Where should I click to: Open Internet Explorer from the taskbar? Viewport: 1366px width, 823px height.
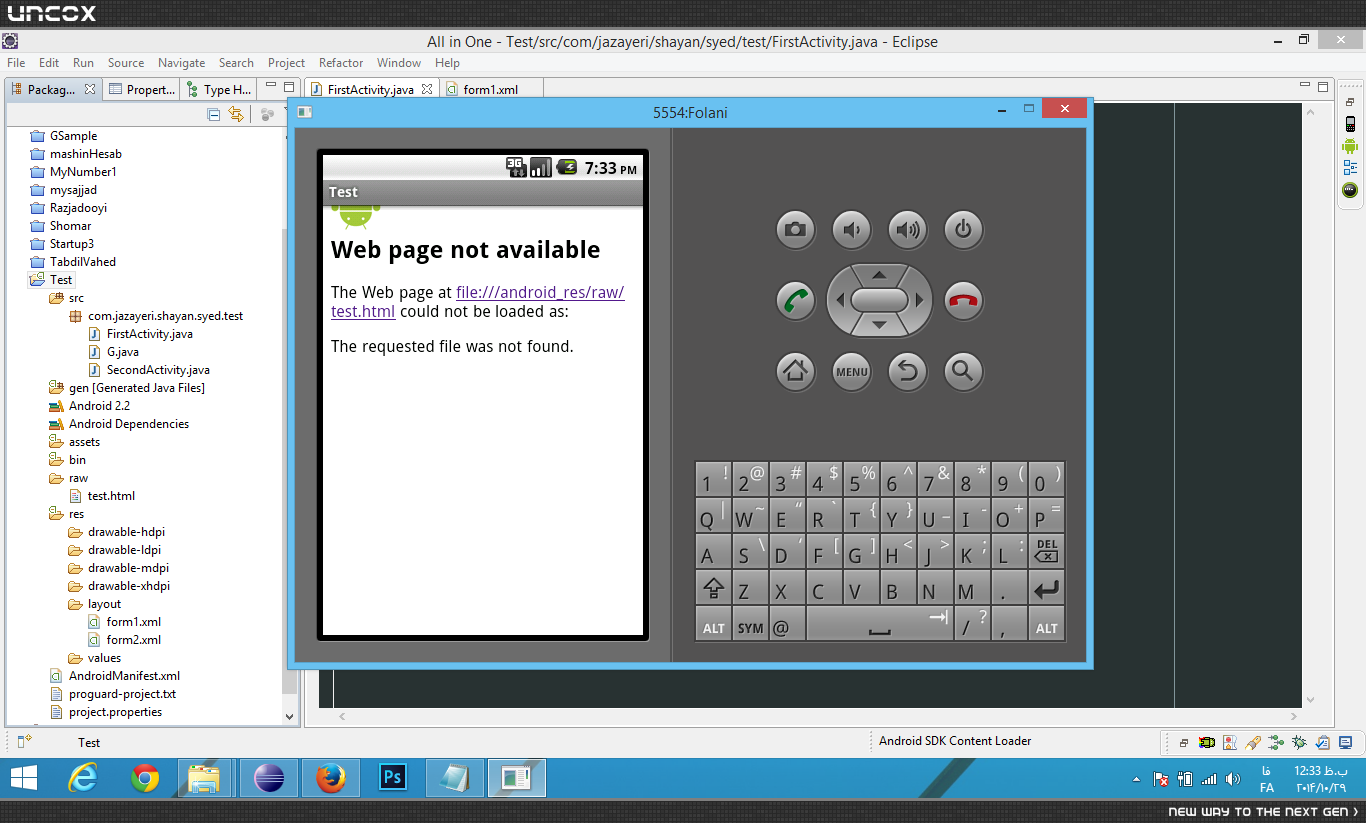pyautogui.click(x=83, y=777)
